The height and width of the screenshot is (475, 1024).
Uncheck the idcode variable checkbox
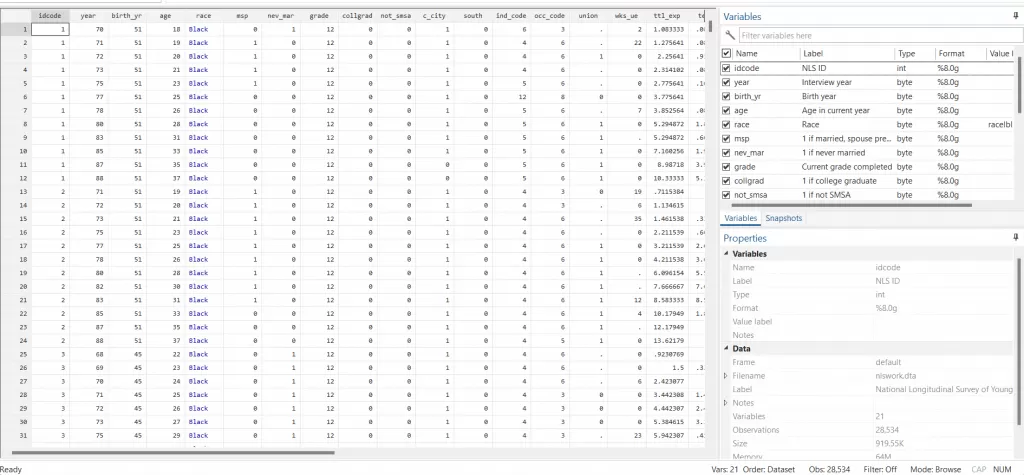coord(727,68)
